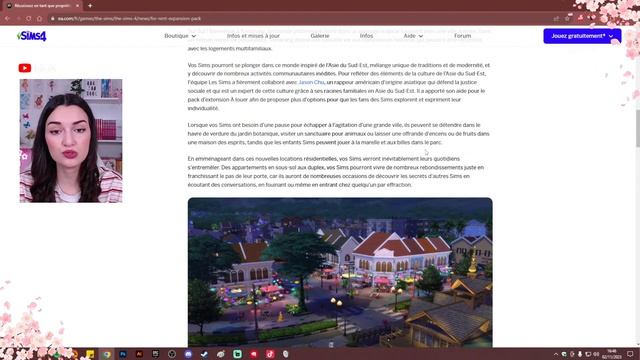The height and width of the screenshot is (360, 640).
Task: Click the share icon in the address bar
Action: 556,18
